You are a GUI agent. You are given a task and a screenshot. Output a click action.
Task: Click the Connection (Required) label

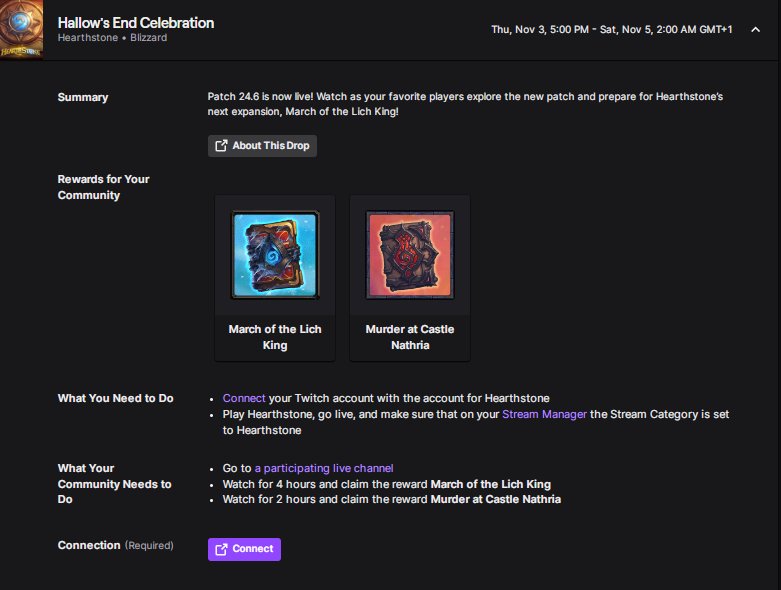pos(116,545)
